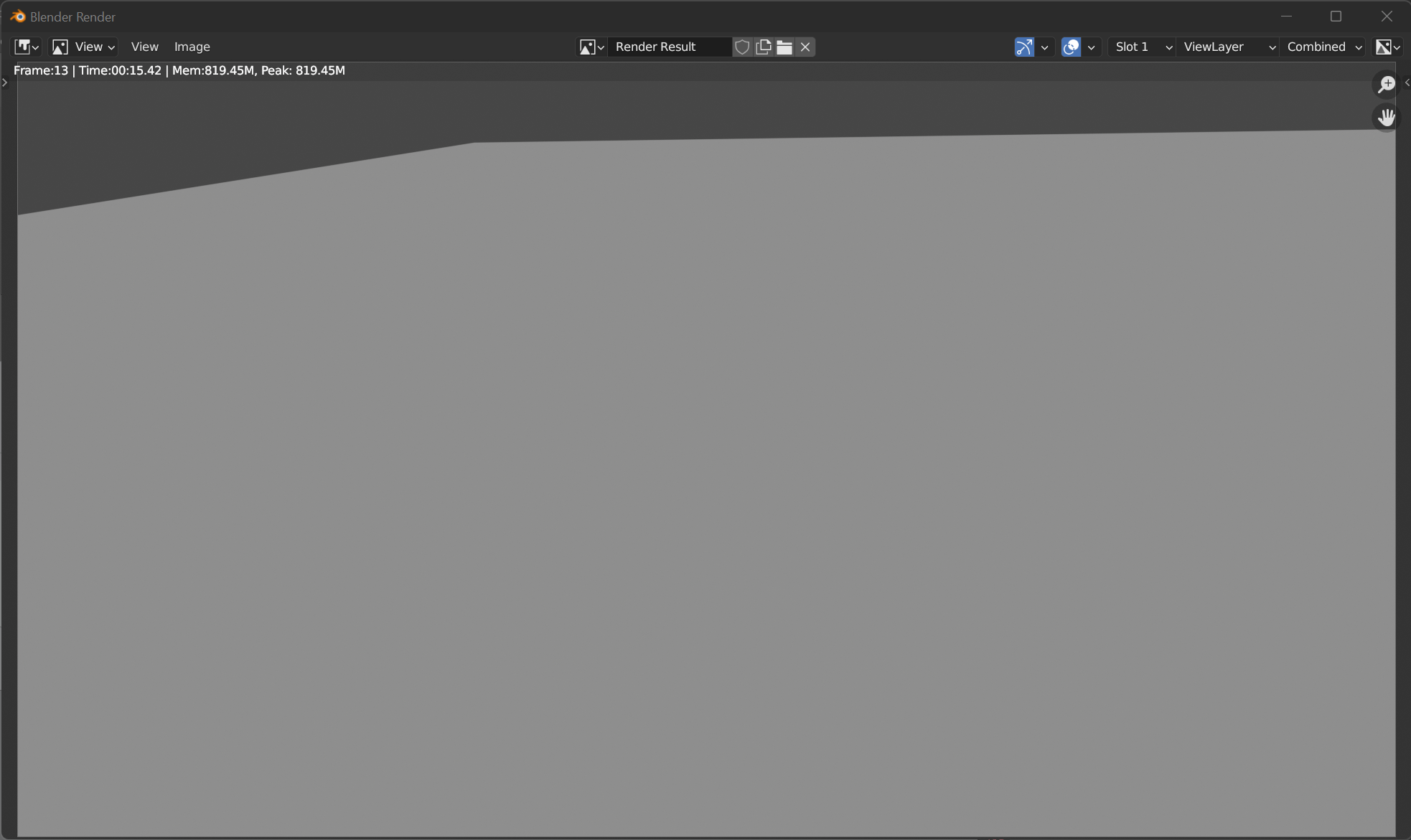Create new image with the New Image icon
The width and height of the screenshot is (1411, 840).
click(x=764, y=47)
